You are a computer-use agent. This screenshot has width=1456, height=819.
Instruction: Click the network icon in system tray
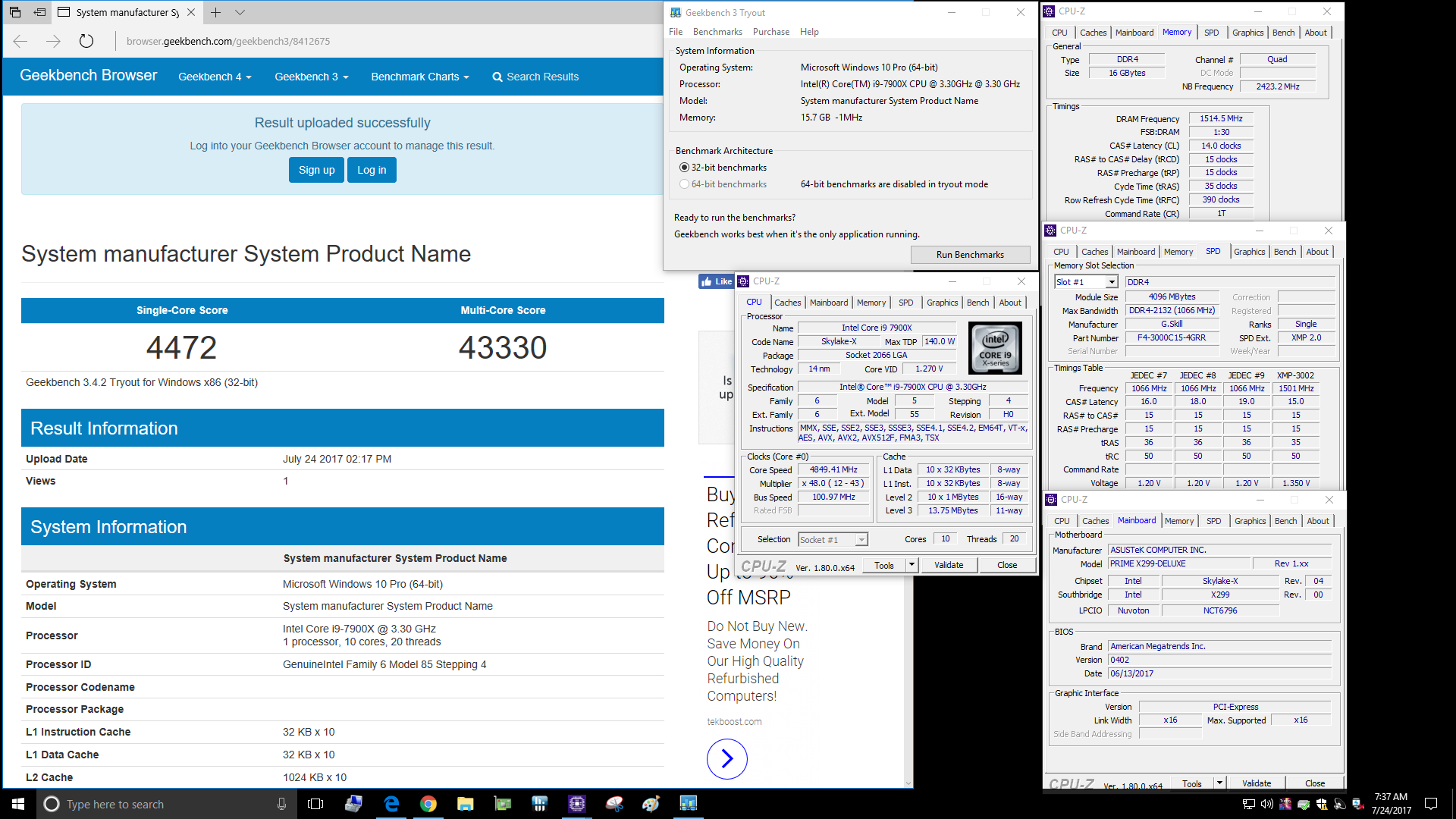point(1248,804)
